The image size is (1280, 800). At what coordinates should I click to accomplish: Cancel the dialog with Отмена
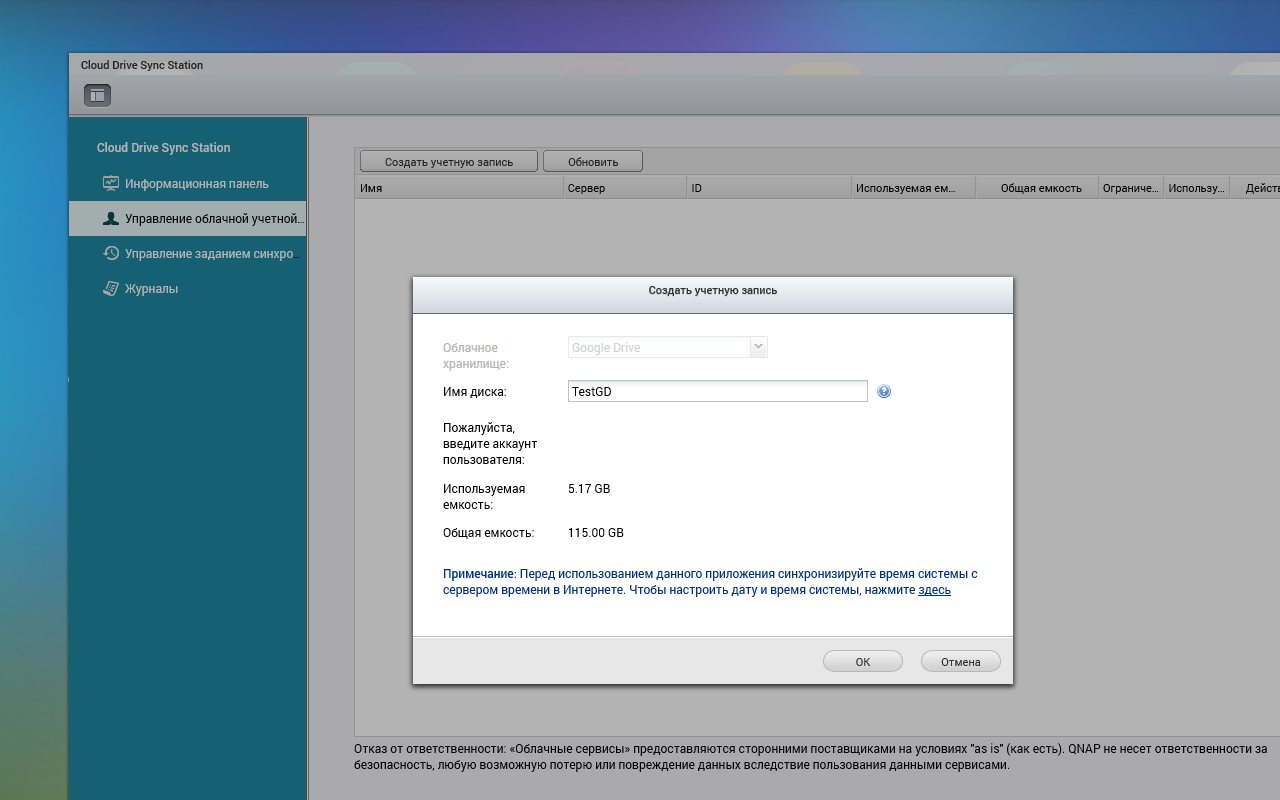(961, 661)
